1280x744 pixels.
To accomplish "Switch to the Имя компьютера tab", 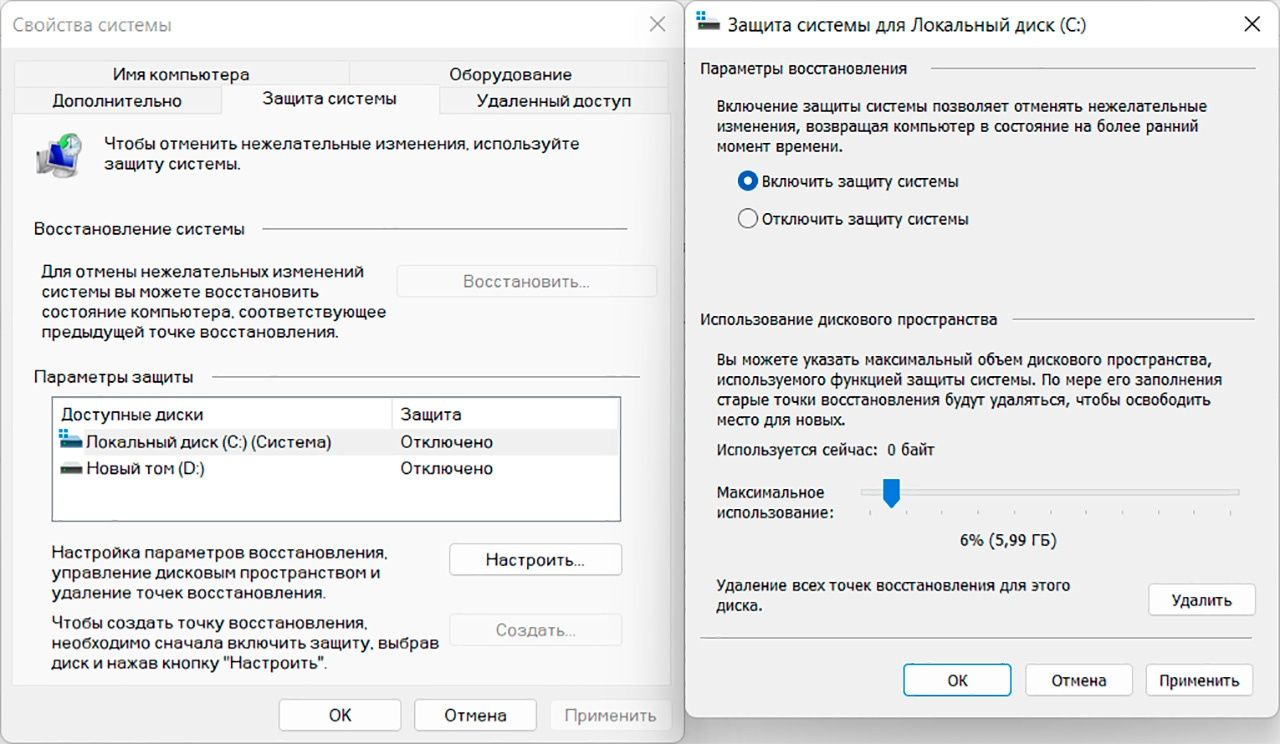I will tap(181, 74).
